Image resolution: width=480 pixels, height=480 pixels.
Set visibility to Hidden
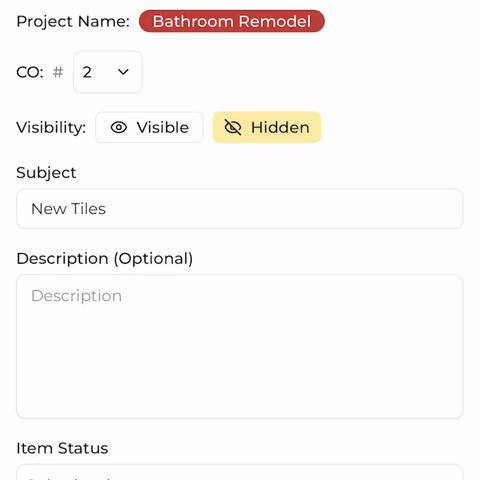coord(267,127)
